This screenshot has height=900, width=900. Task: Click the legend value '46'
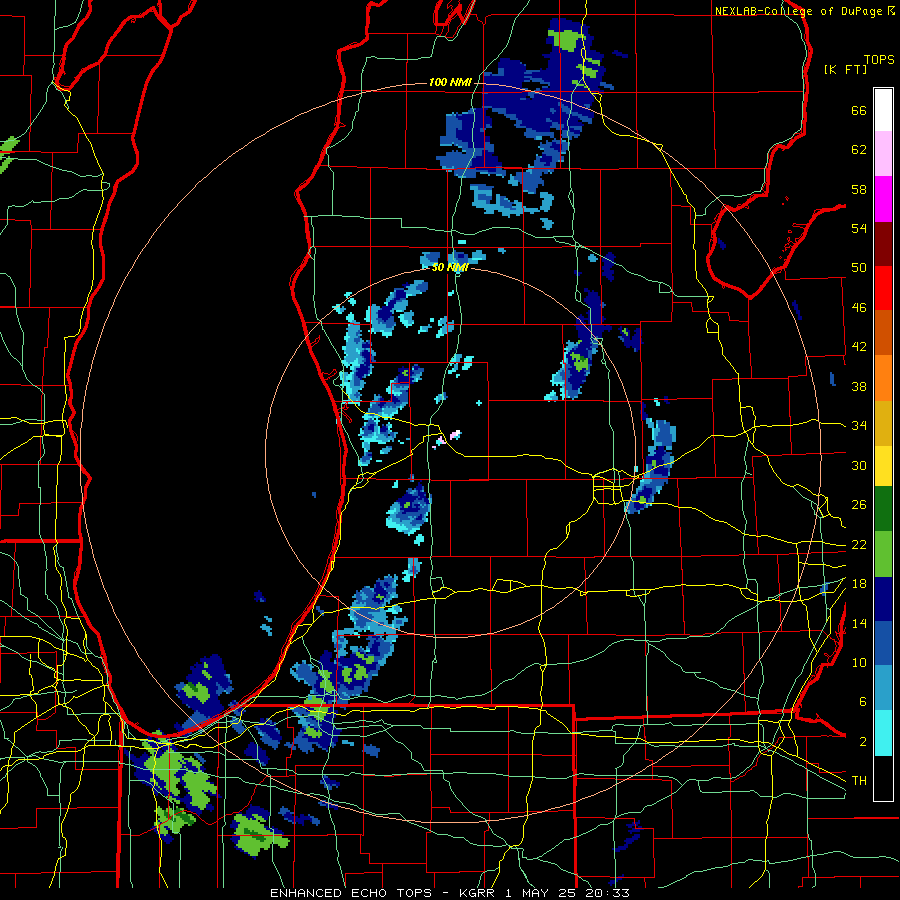pos(859,308)
